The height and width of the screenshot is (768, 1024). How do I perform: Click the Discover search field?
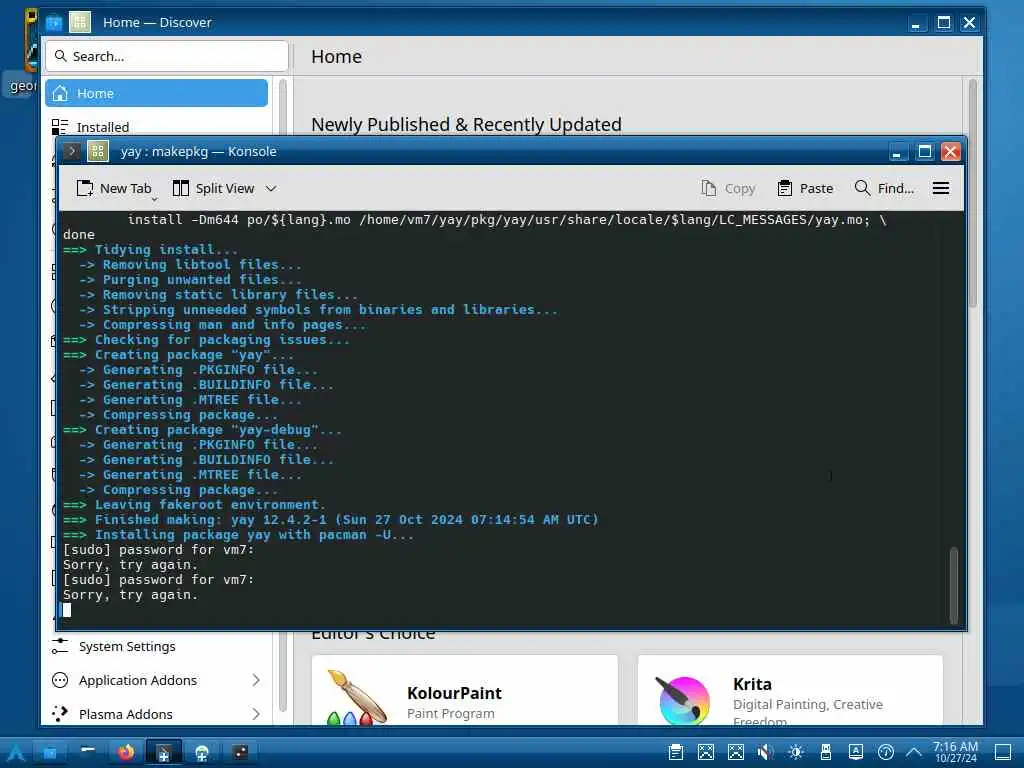(x=167, y=56)
